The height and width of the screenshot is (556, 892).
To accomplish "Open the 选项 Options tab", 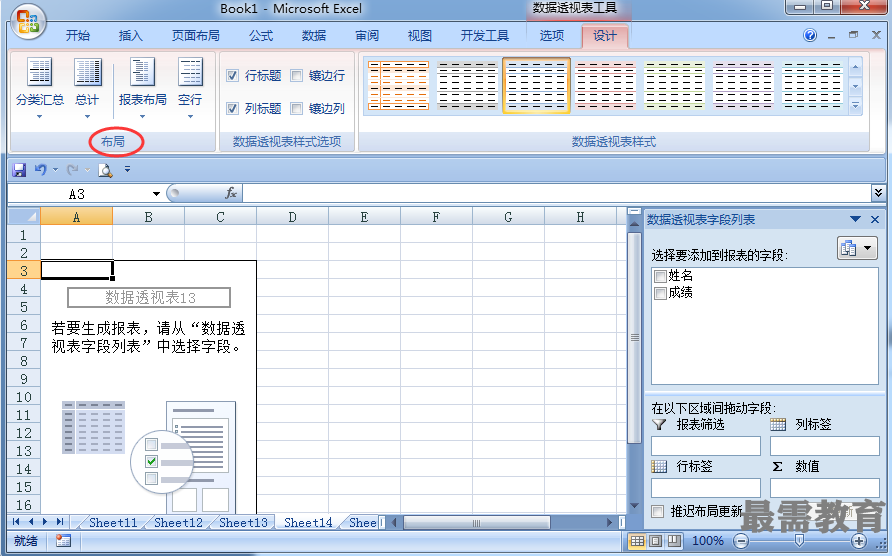I will (552, 36).
